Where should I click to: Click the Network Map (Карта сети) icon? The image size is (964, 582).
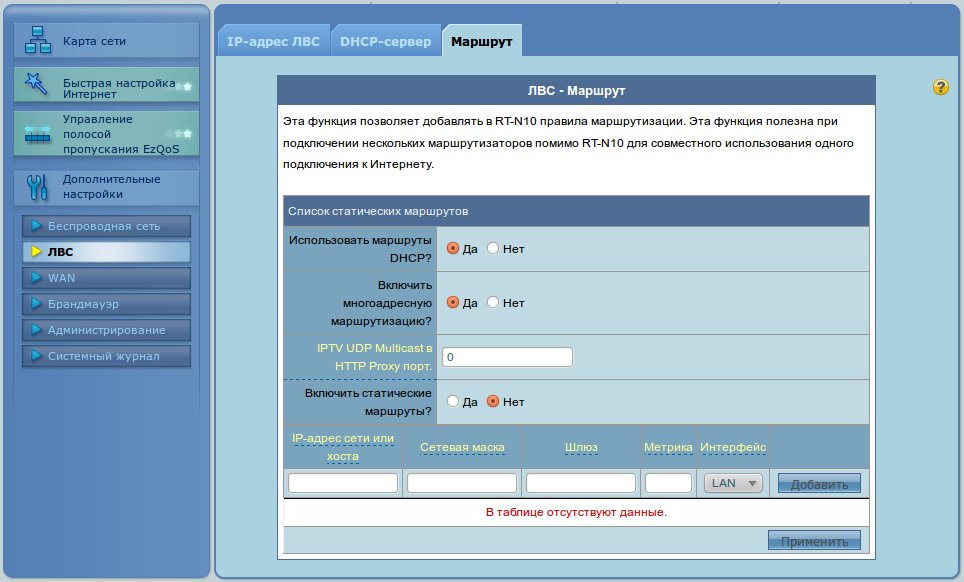pyautogui.click(x=38, y=42)
